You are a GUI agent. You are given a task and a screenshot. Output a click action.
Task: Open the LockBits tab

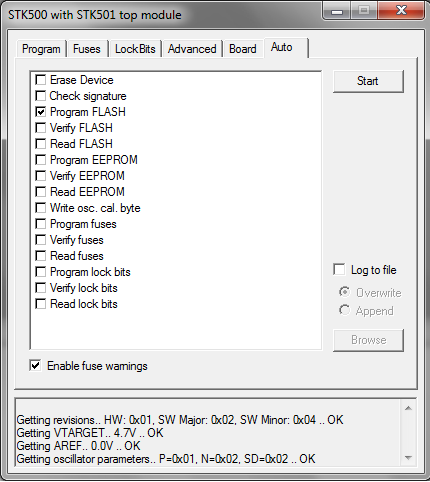(x=135, y=49)
